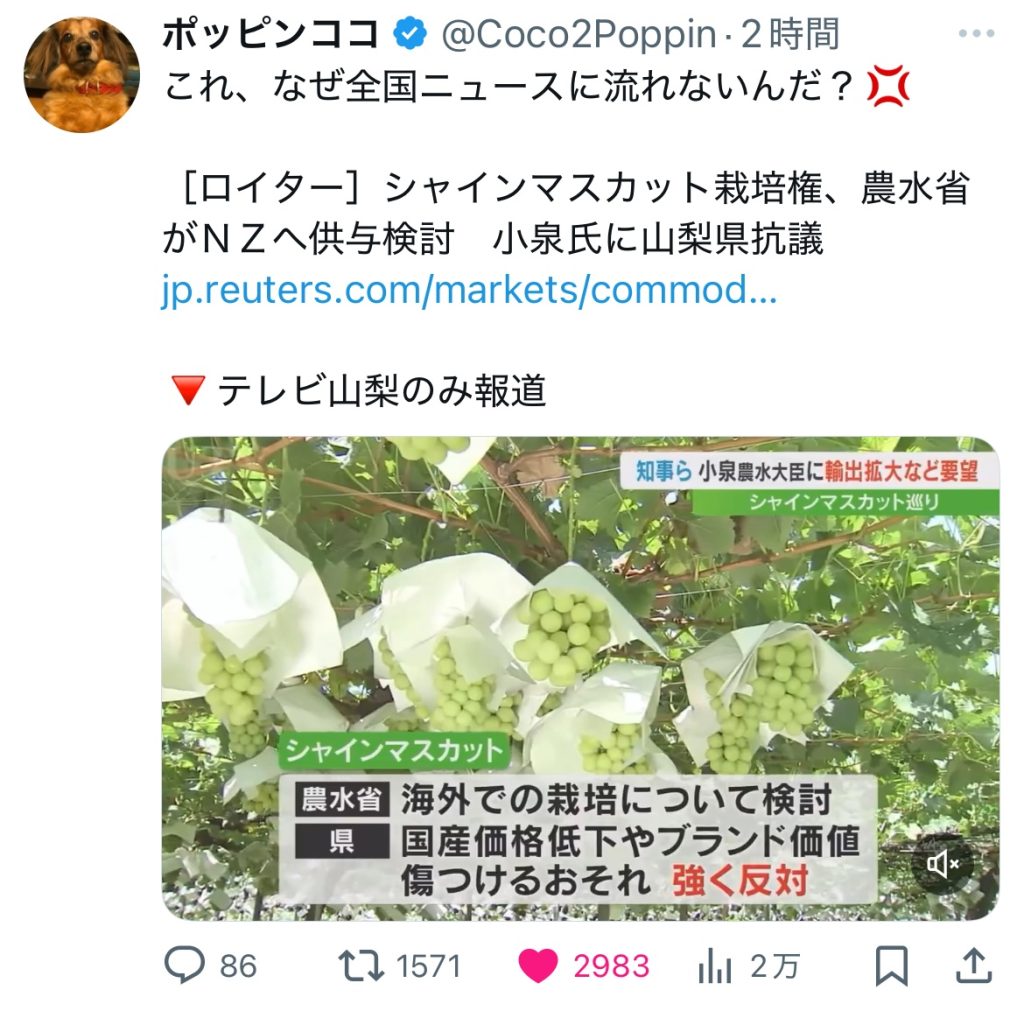Open the dachshund profile avatar
Screen dimensions: 1024x1011
coord(82,74)
